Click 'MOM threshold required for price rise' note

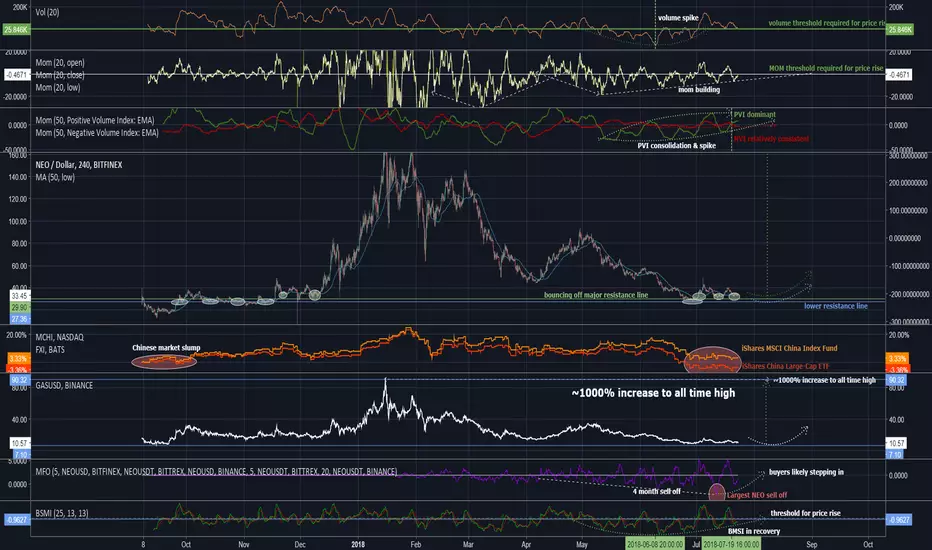pyautogui.click(x=826, y=68)
